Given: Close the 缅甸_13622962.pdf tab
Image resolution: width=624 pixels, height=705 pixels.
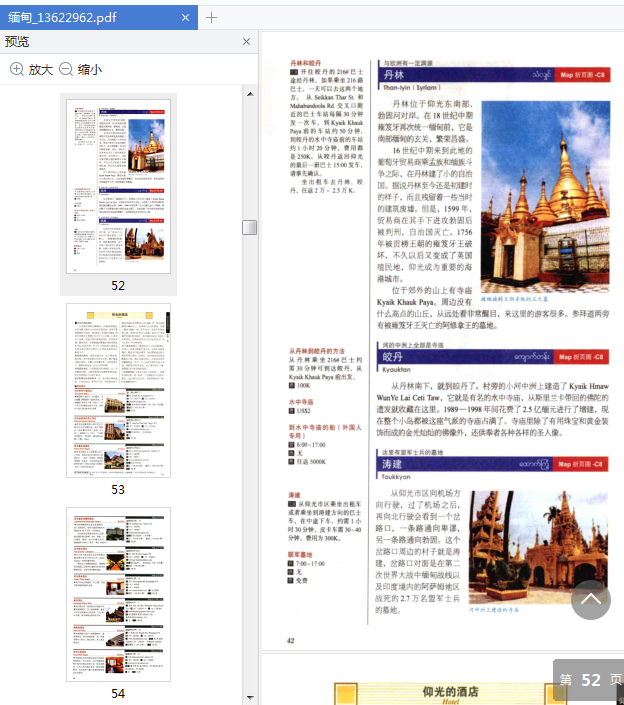Looking at the screenshot, I should [x=185, y=18].
